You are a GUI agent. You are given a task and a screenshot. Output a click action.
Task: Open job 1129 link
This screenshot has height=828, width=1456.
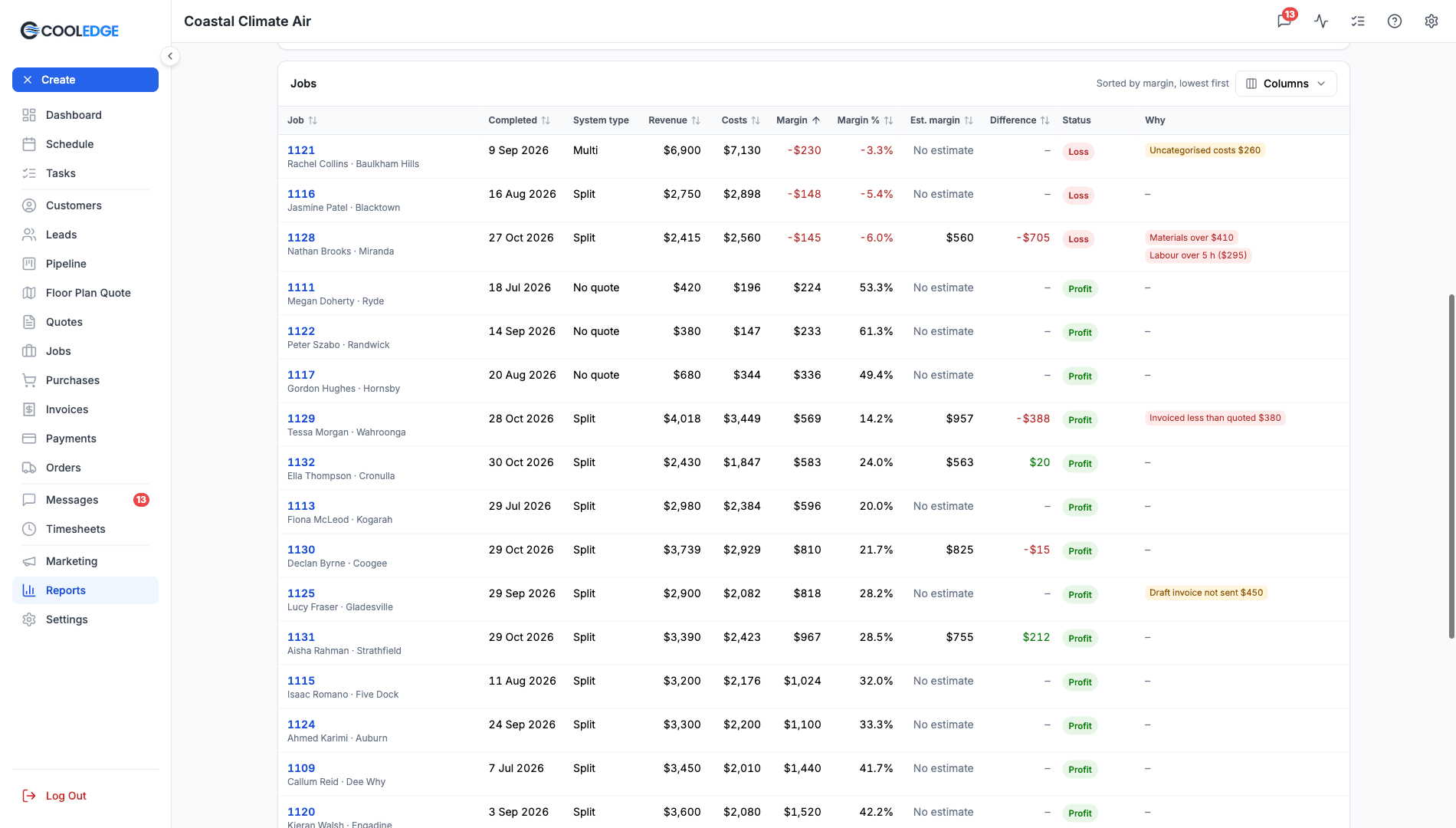[301, 419]
